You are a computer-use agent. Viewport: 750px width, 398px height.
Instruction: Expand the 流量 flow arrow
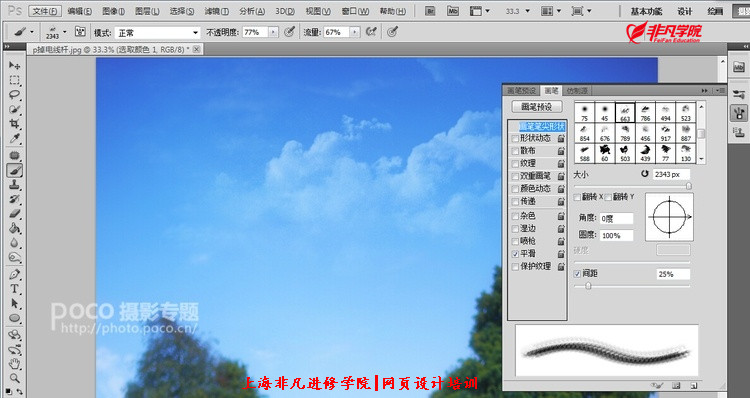pyautogui.click(x=354, y=33)
